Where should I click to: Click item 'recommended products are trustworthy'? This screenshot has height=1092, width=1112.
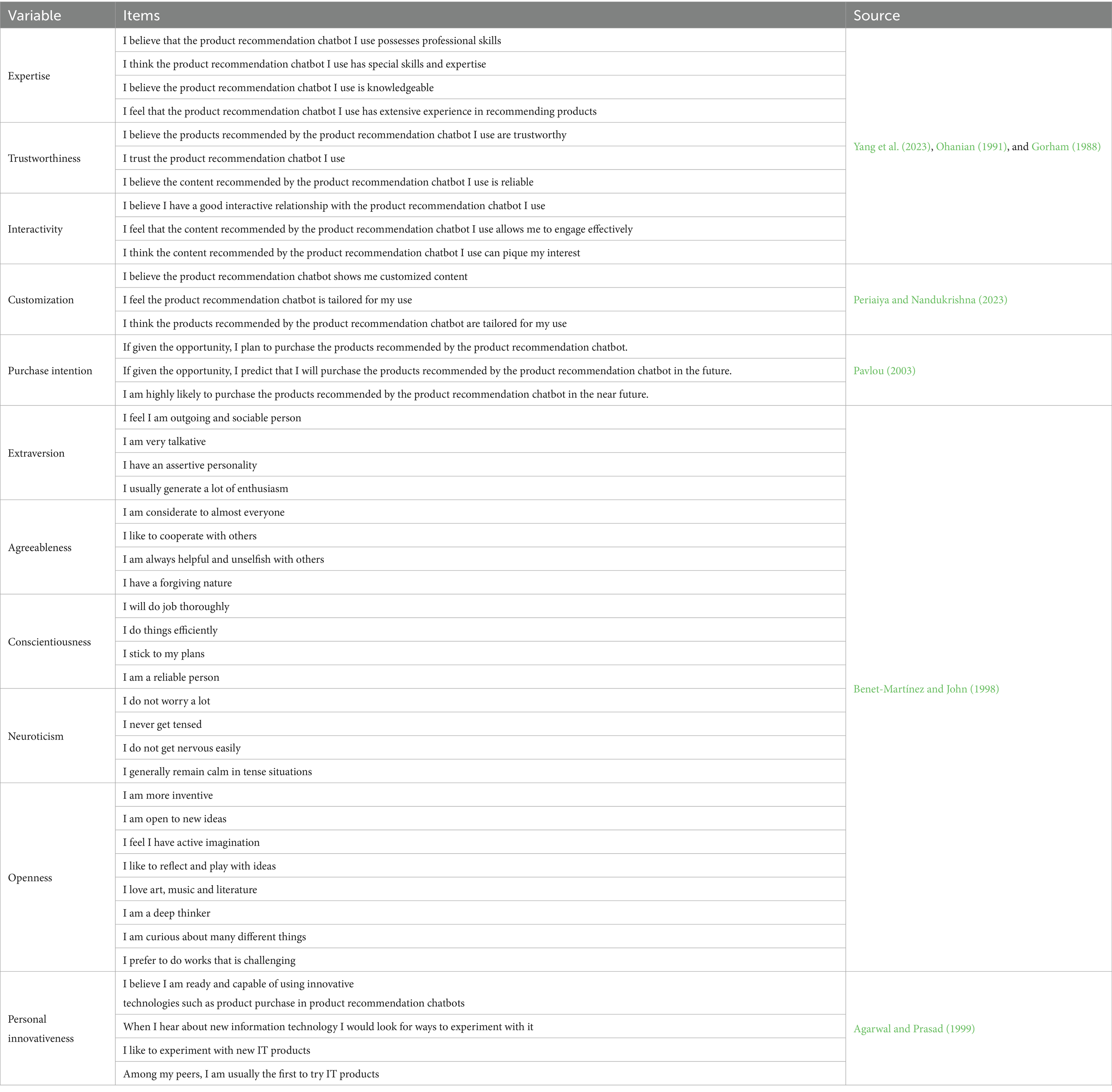coord(480,134)
